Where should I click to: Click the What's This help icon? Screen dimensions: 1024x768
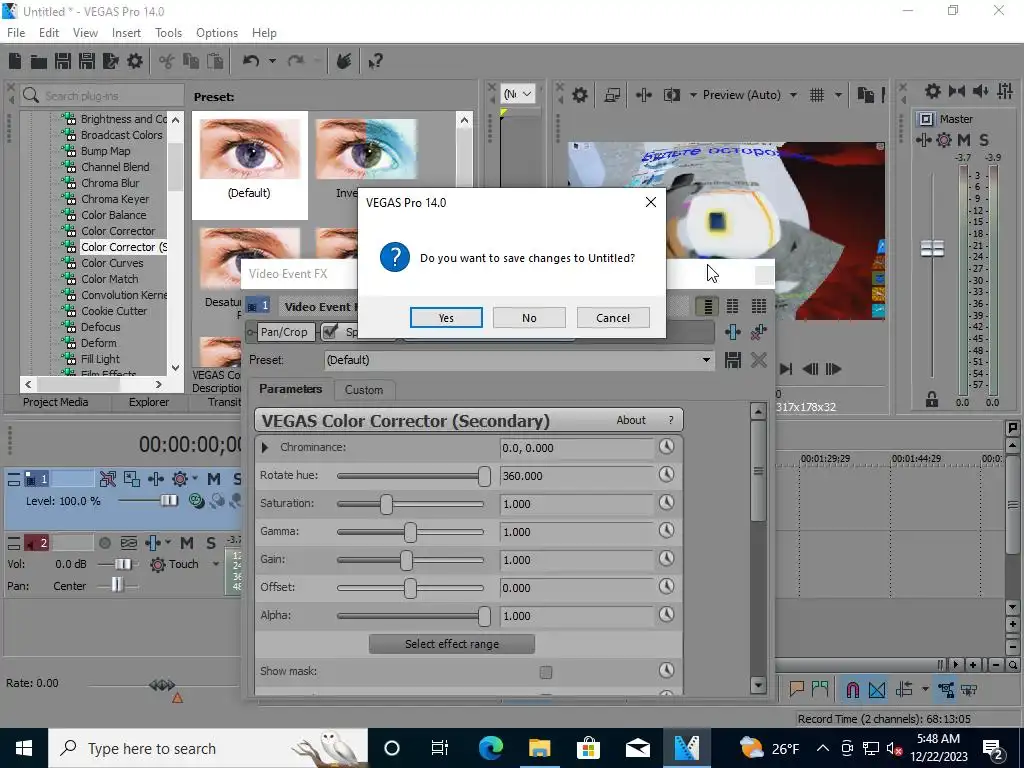(x=375, y=61)
